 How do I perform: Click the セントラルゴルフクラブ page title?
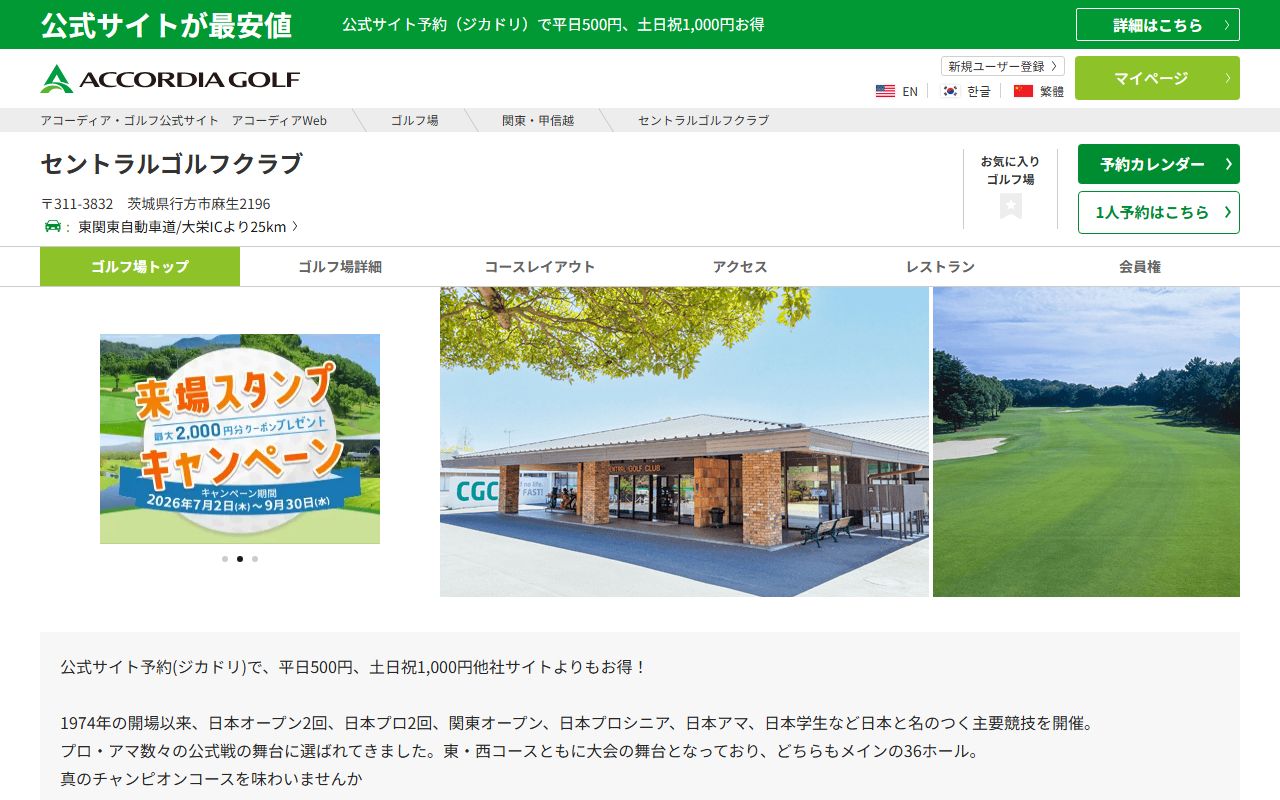[x=171, y=164]
